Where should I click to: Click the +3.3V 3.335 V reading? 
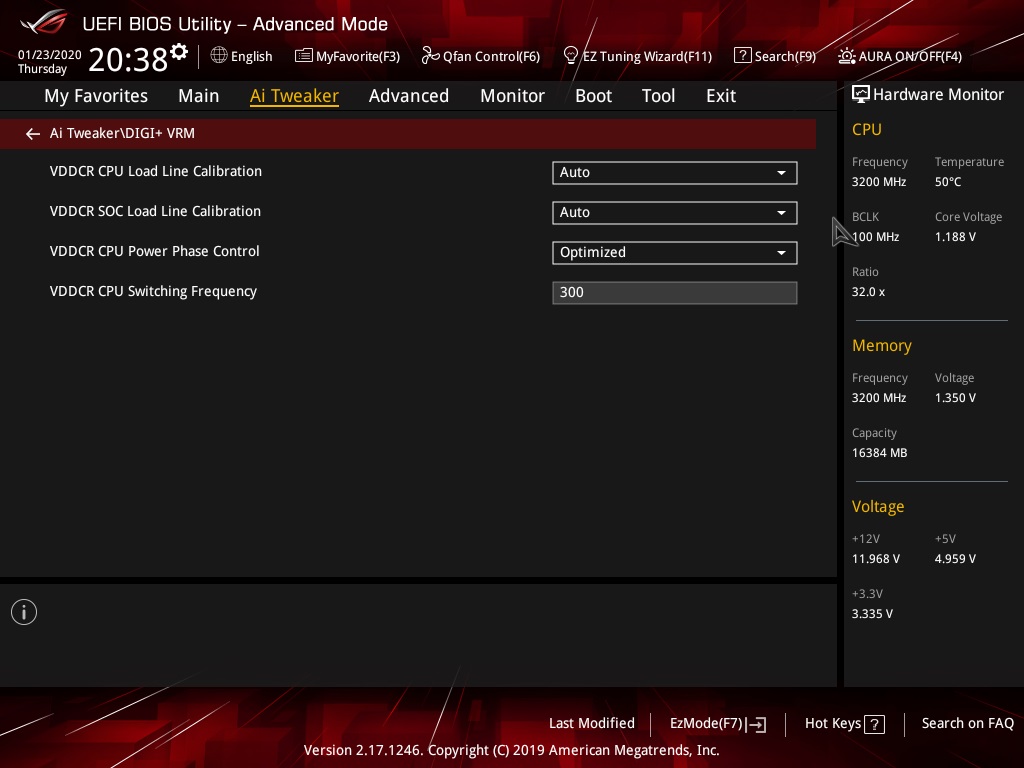872,613
